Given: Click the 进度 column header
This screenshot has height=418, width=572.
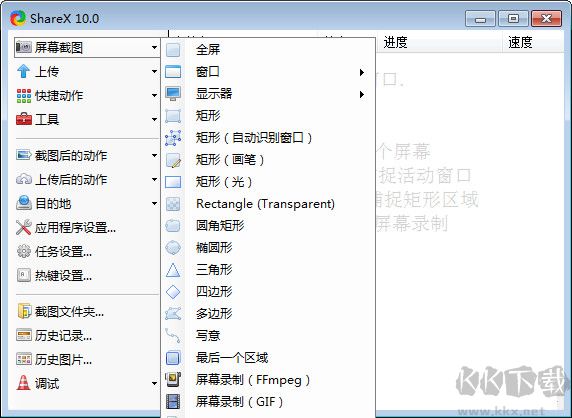Looking at the screenshot, I should pos(439,42).
